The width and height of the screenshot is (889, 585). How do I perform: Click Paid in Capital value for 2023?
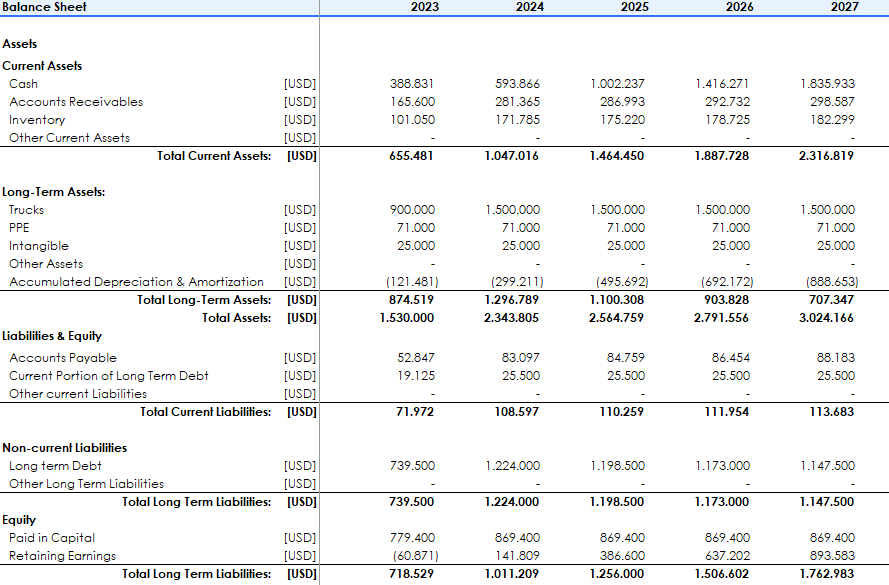[412, 538]
